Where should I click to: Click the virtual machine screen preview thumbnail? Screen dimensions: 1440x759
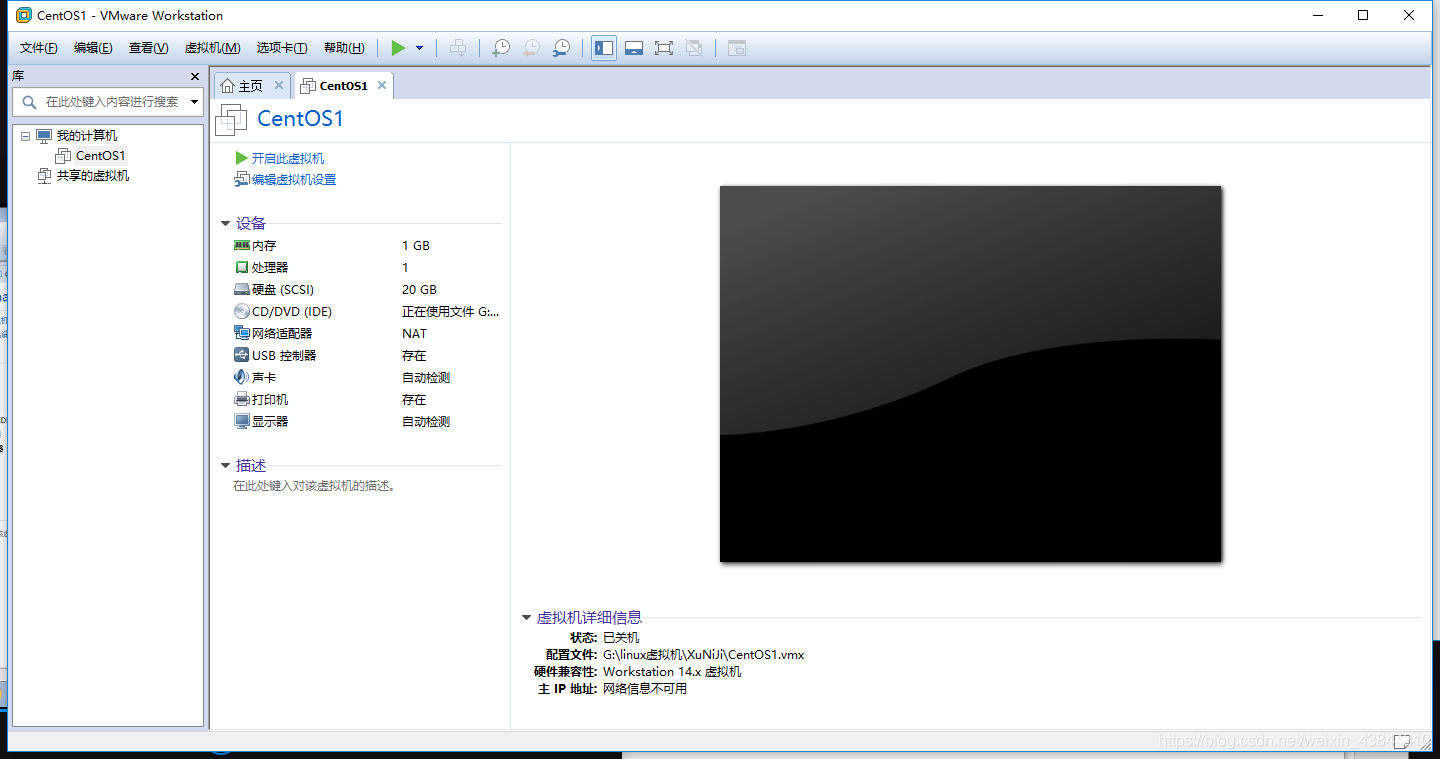coord(970,374)
